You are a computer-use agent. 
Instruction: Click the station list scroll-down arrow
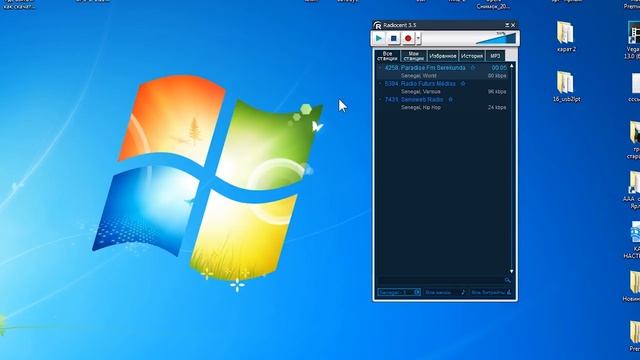click(512, 271)
